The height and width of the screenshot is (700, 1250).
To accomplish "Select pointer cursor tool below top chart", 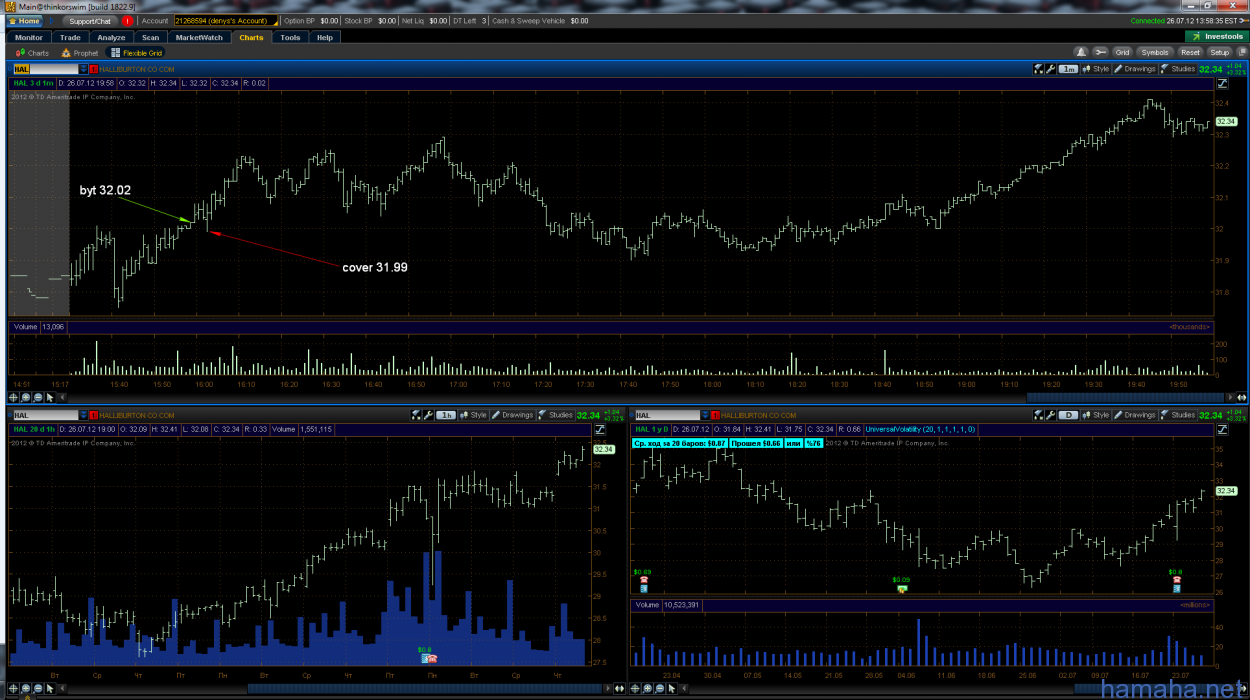I will coord(49,397).
